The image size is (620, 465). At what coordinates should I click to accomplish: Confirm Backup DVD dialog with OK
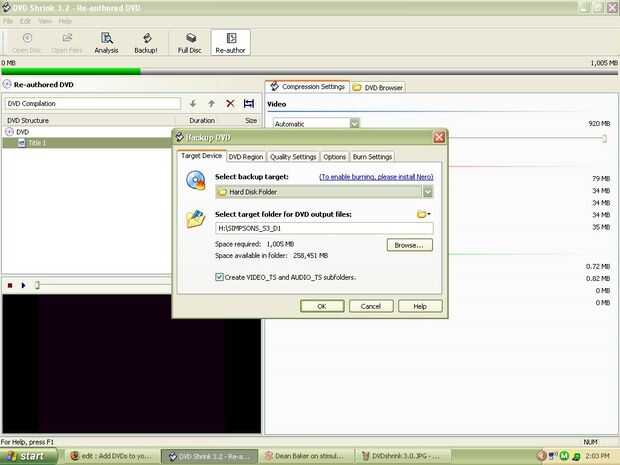click(x=322, y=306)
